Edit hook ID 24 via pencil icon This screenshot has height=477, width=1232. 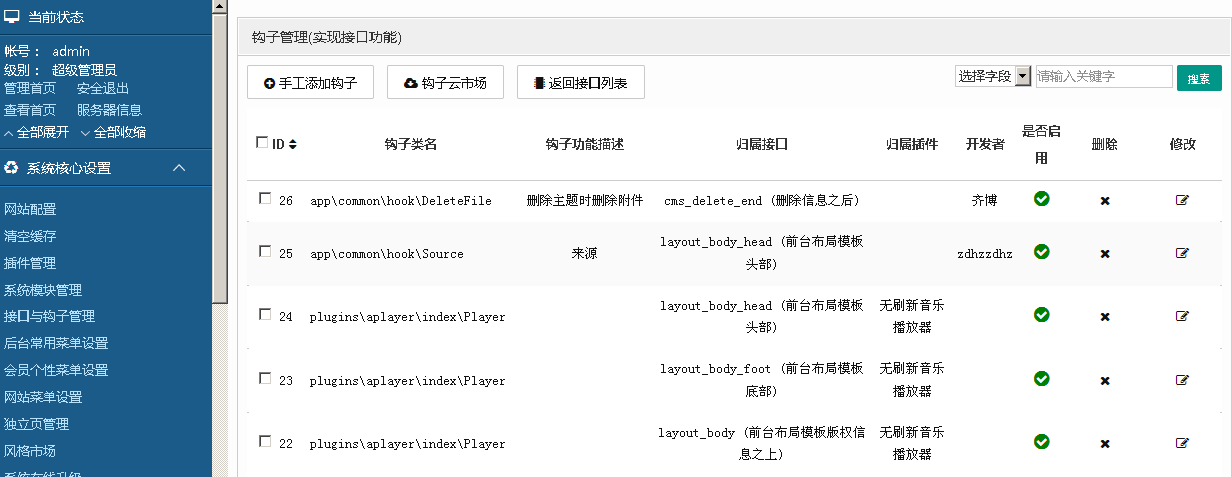[x=1183, y=316]
